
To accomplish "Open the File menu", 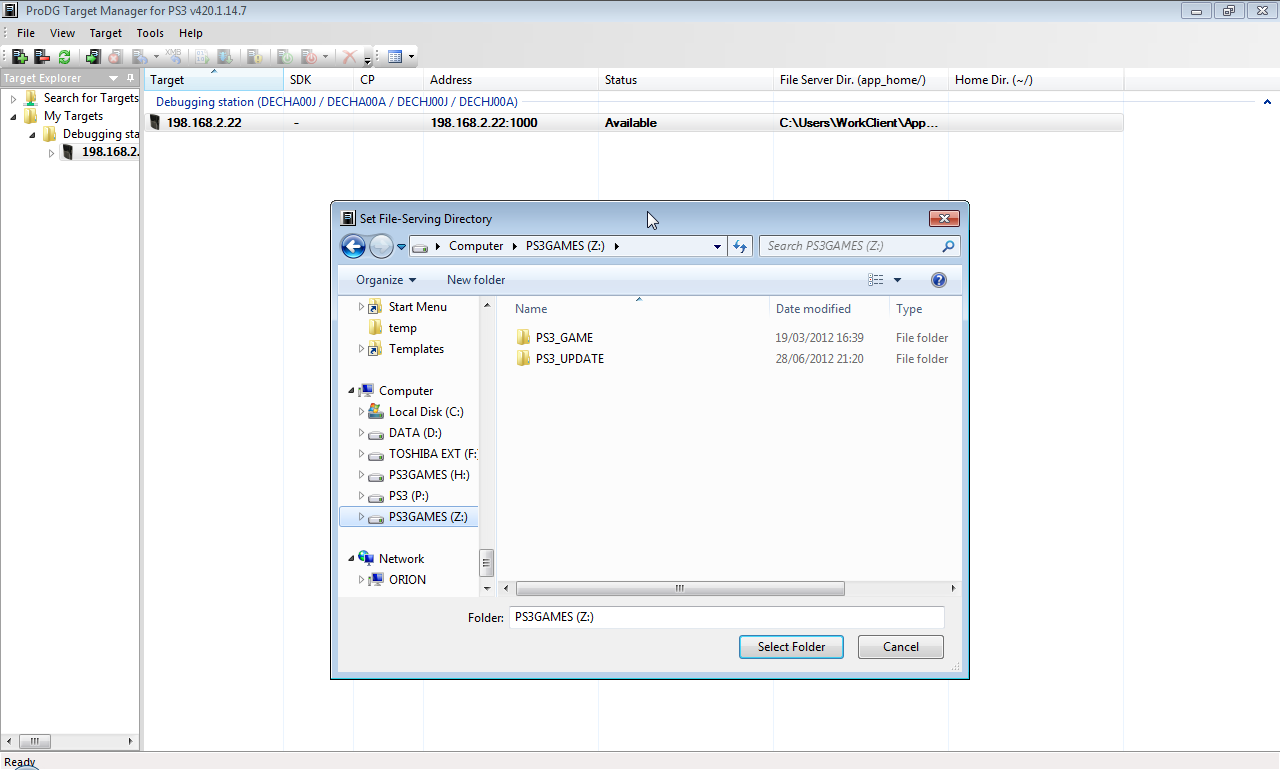I will [26, 33].
